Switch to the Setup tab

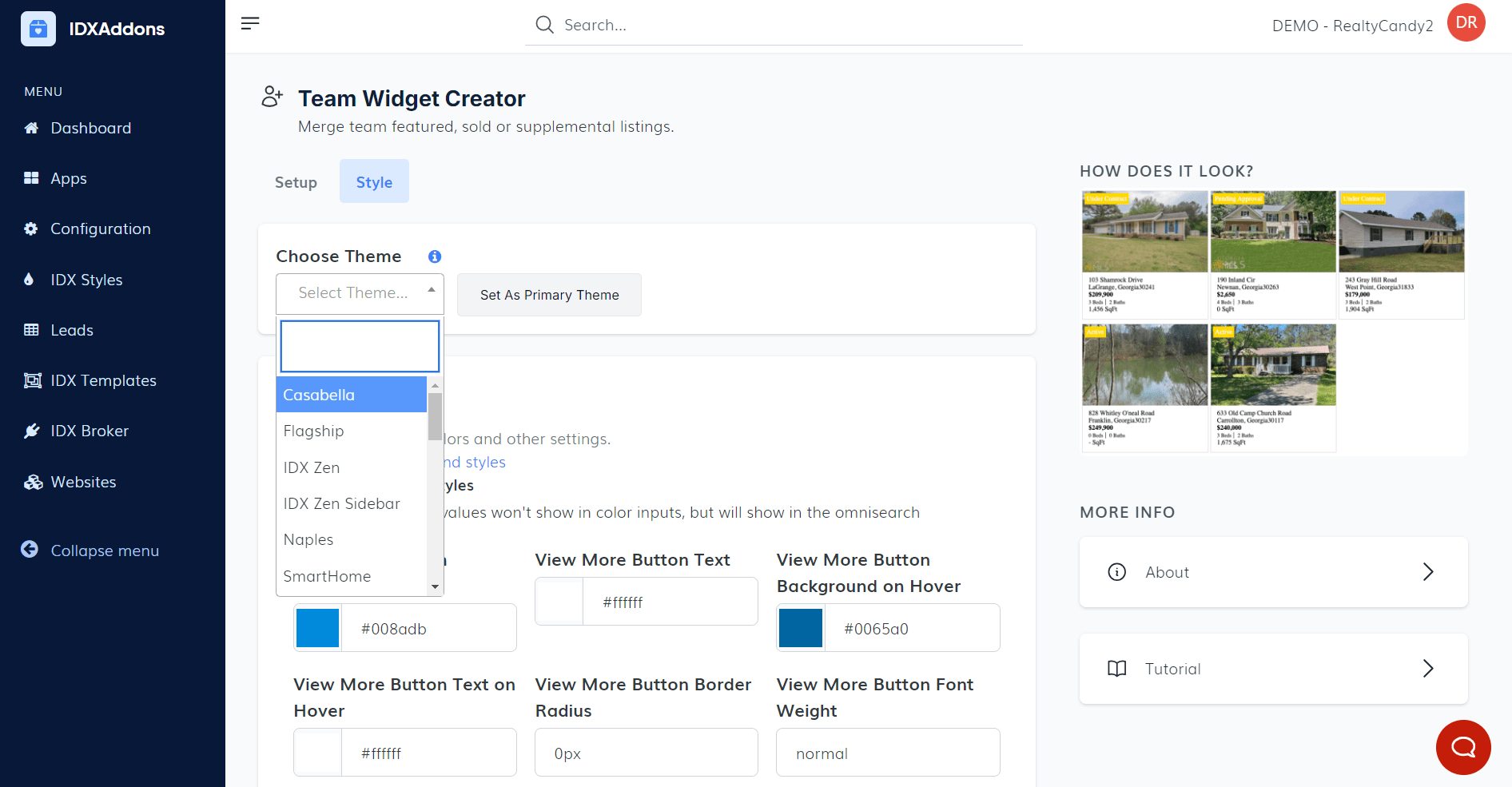click(296, 182)
